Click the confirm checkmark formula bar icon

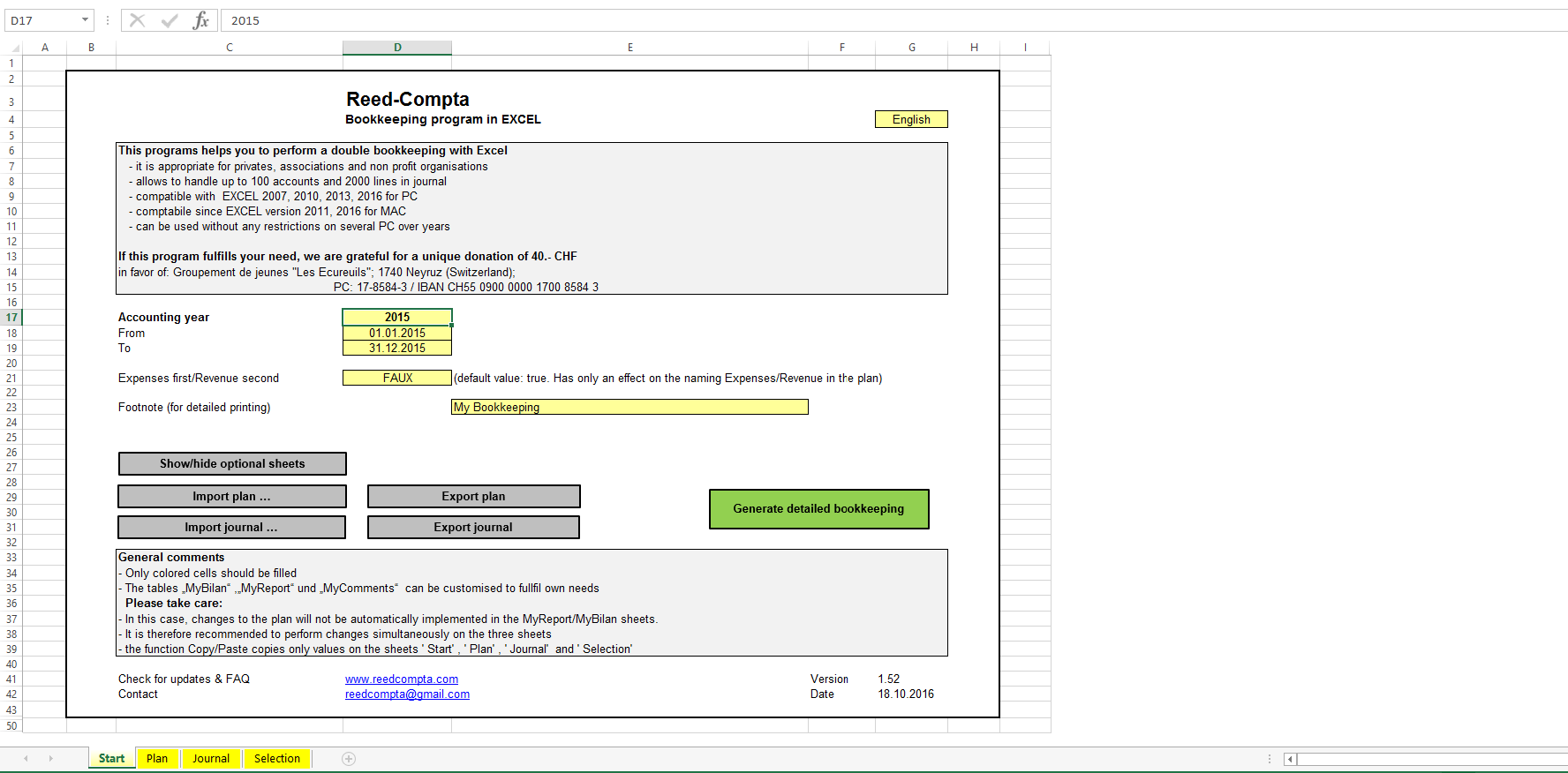170,20
